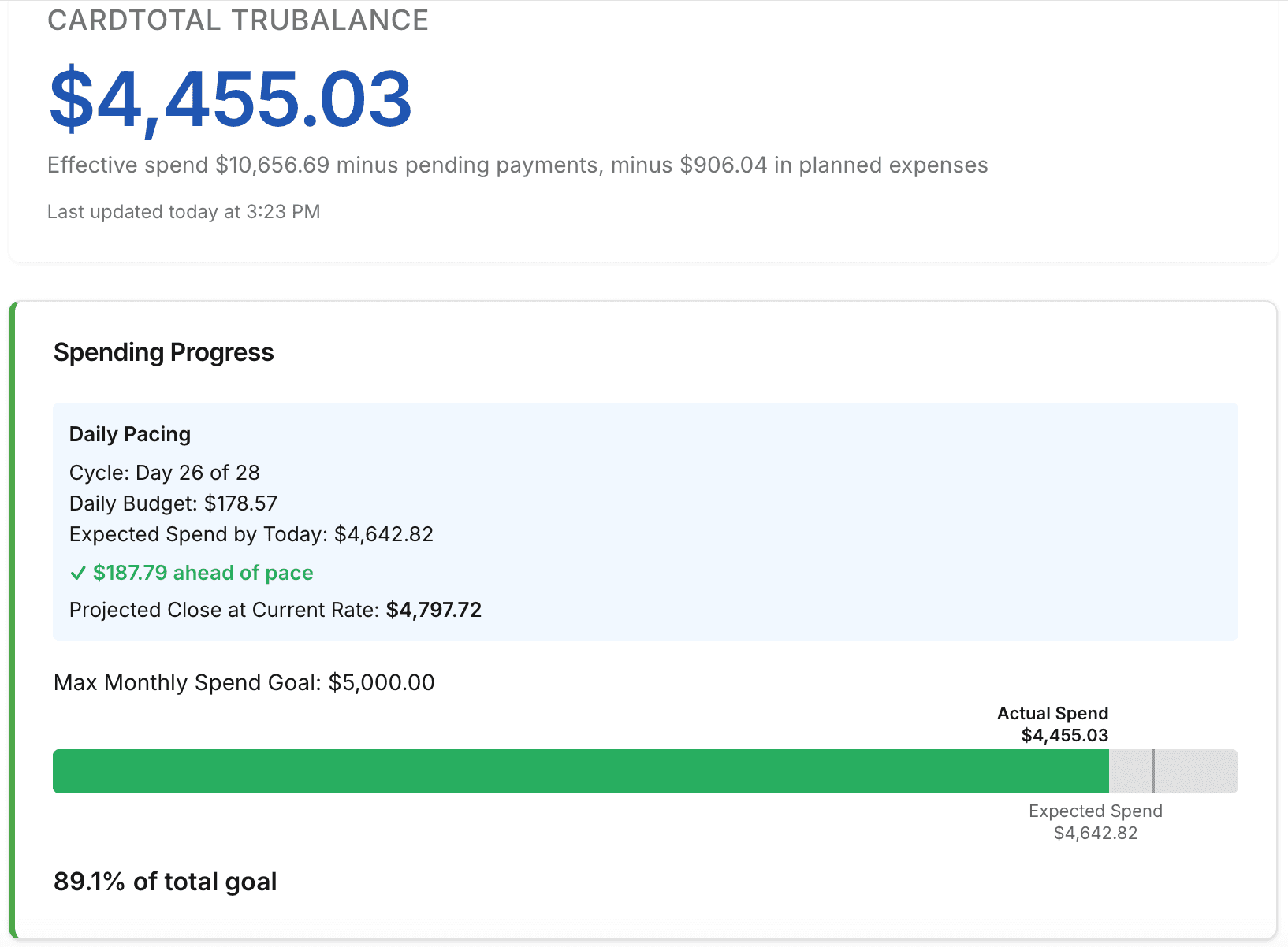Open the Spending Progress card header
Screen dimensions: 1288x947
[163, 352]
